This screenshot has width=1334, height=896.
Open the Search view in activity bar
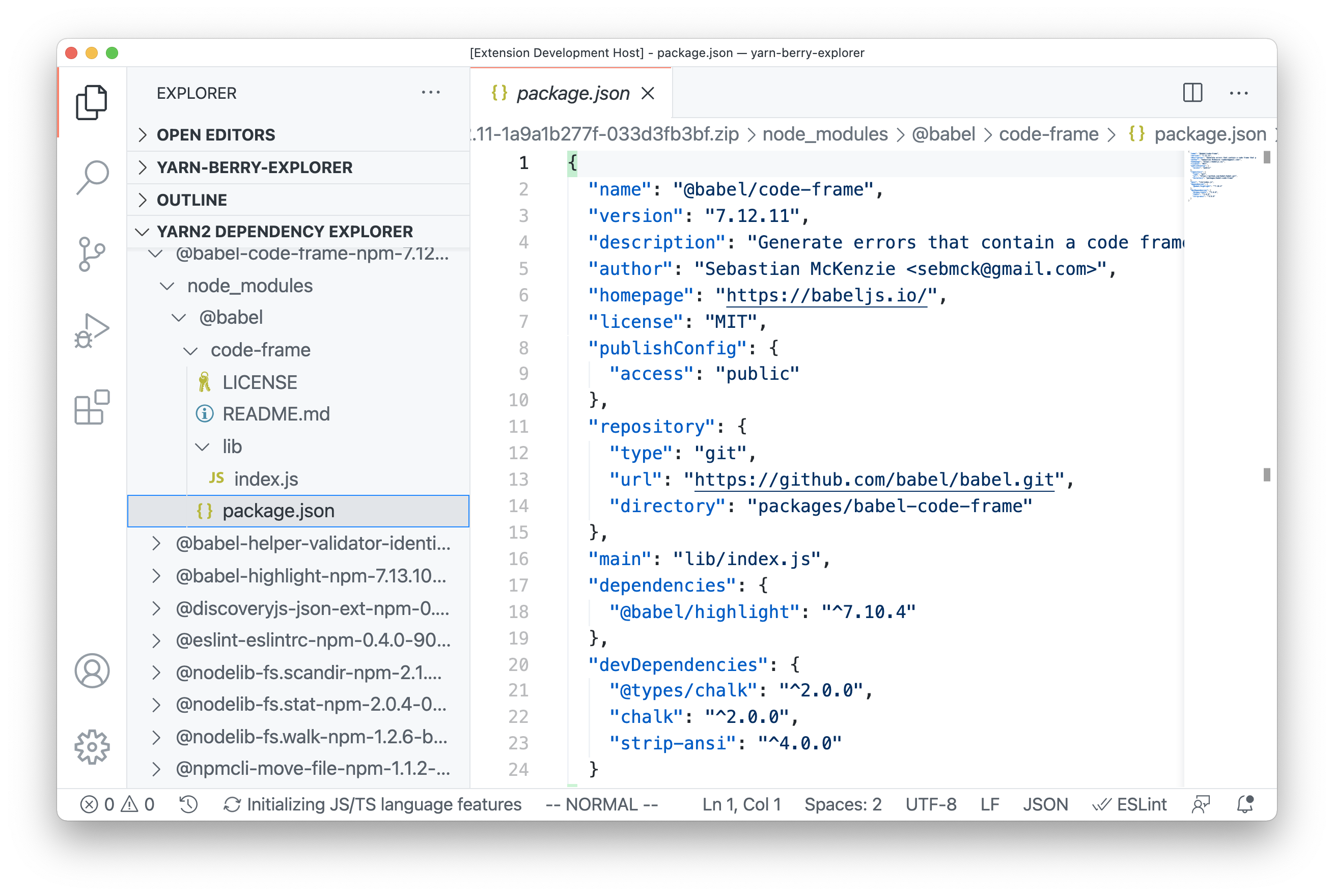click(x=92, y=177)
